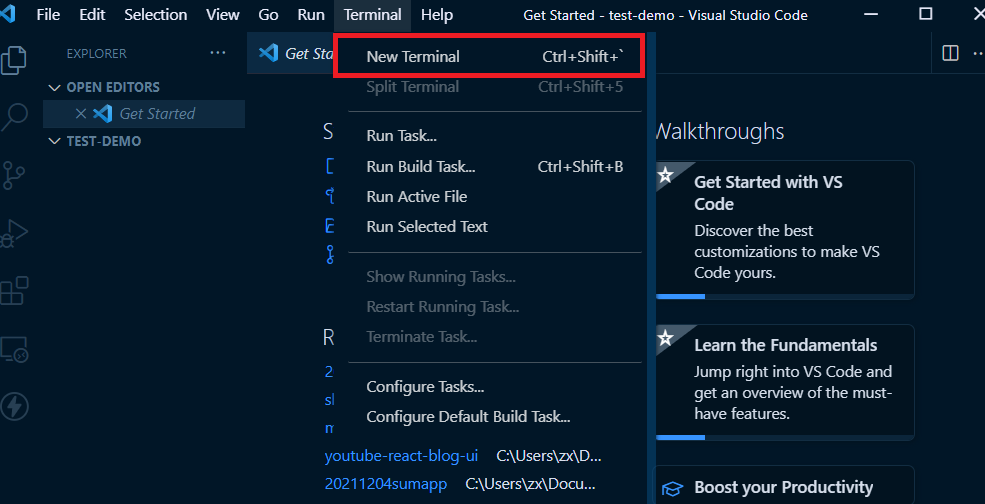Open the Help menu
Screen dimensions: 985x504
coord(437,14)
